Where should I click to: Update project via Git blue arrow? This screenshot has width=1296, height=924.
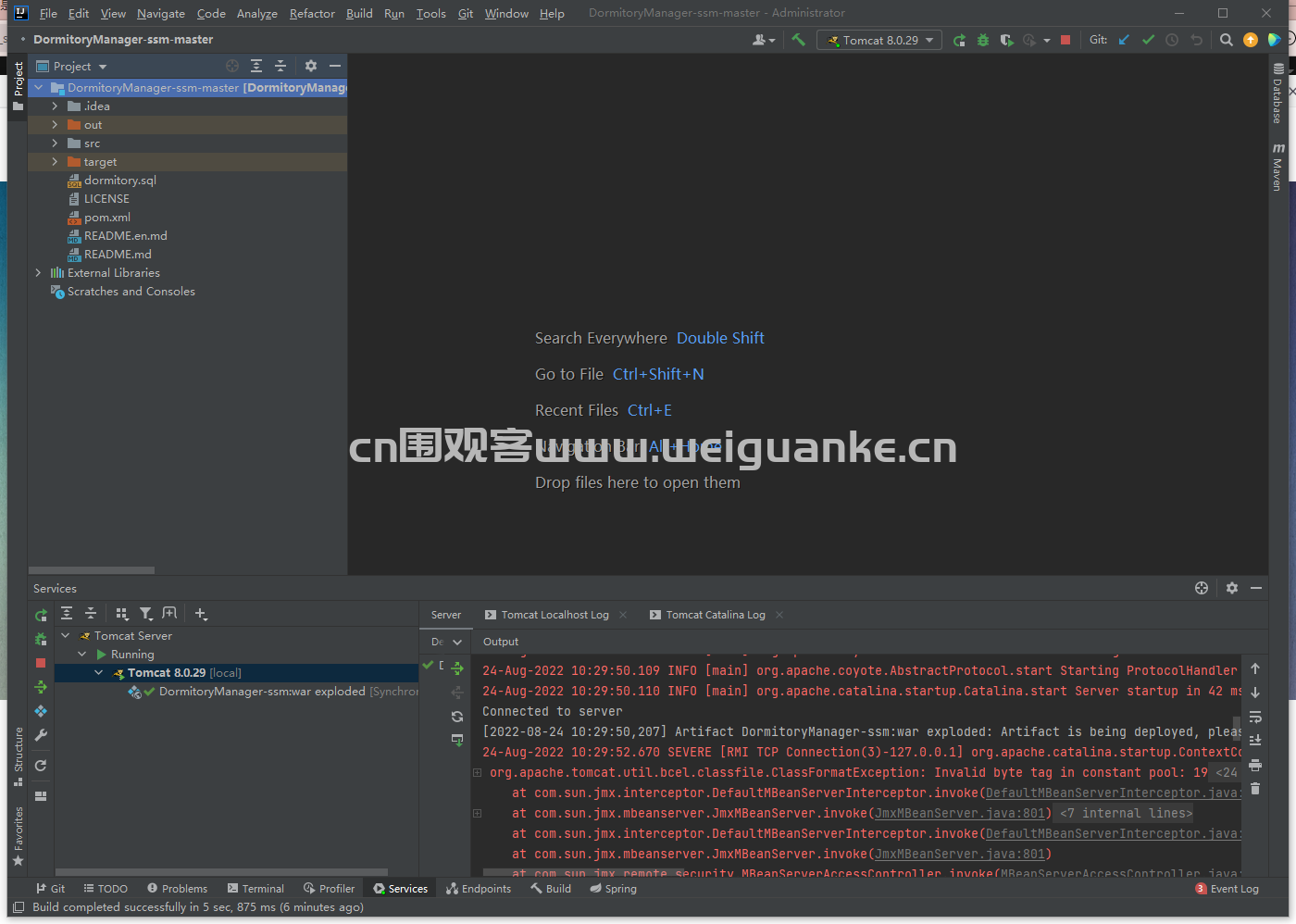[1124, 40]
